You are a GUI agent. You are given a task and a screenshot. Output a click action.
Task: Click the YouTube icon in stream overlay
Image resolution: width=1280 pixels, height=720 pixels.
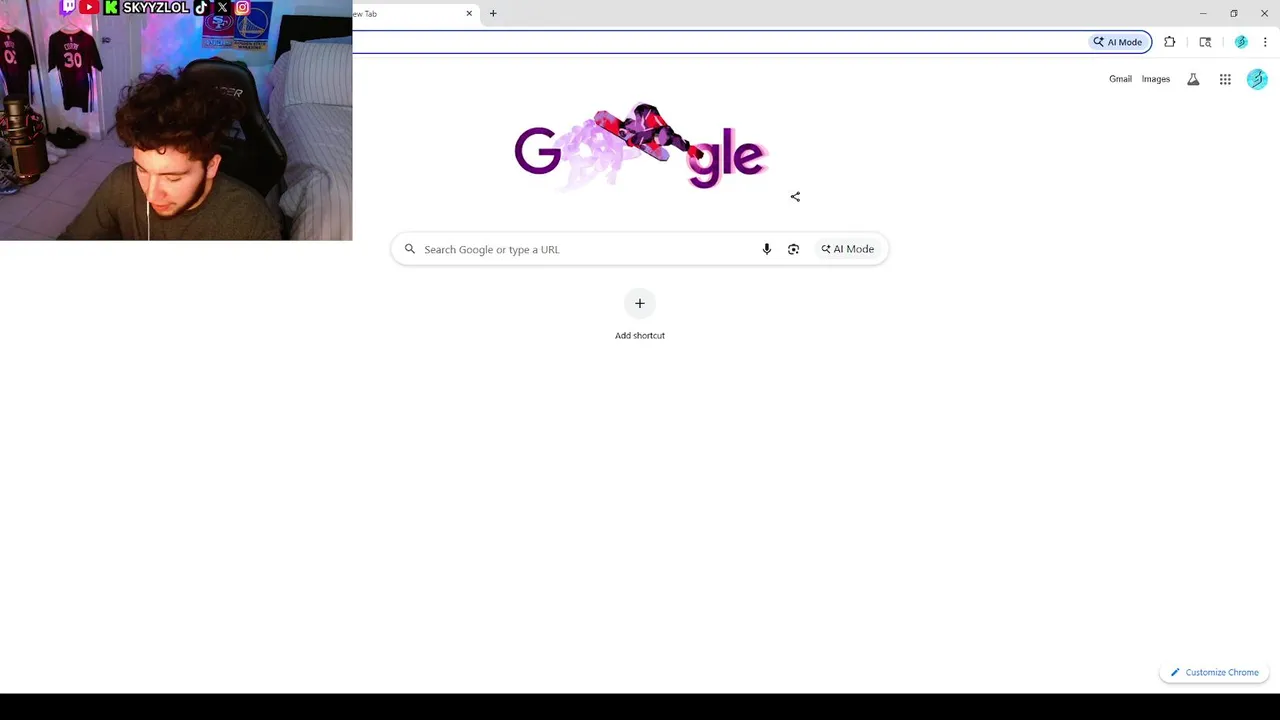click(x=89, y=7)
